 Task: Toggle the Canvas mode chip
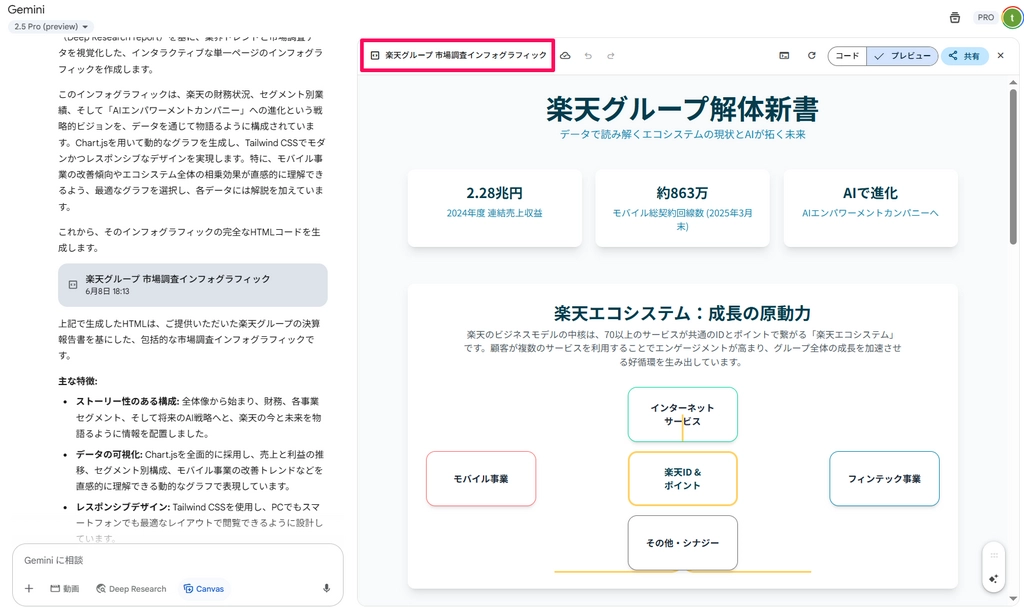click(204, 589)
